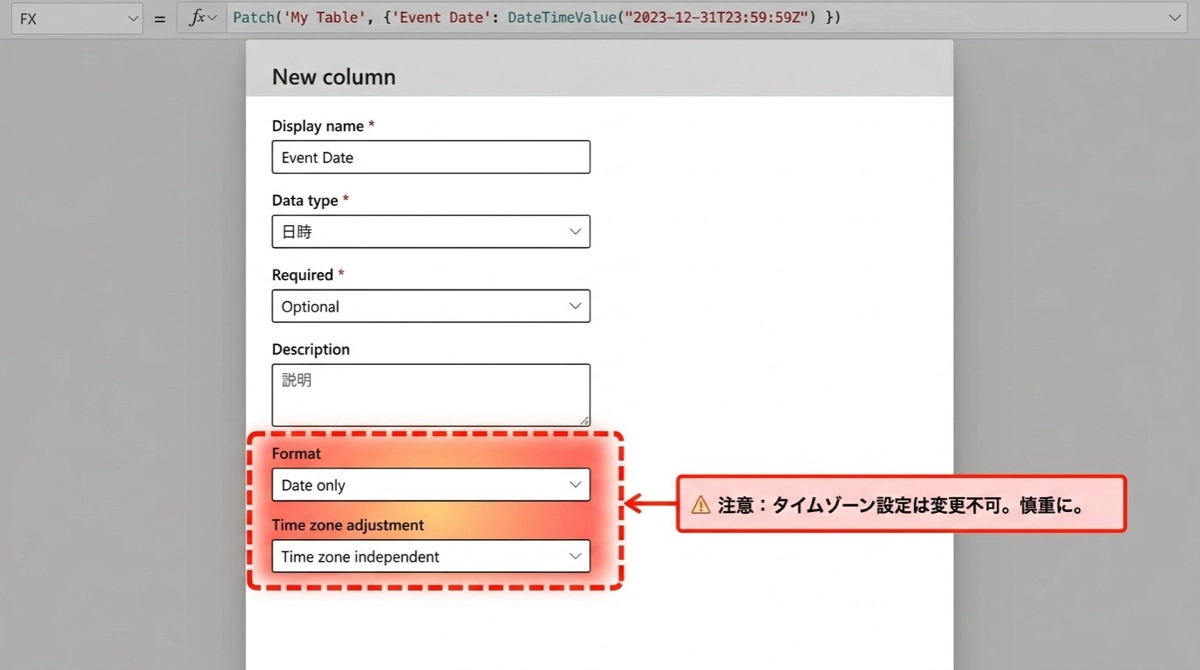Click into the Description text area
This screenshot has height=670, width=1200.
[430, 395]
